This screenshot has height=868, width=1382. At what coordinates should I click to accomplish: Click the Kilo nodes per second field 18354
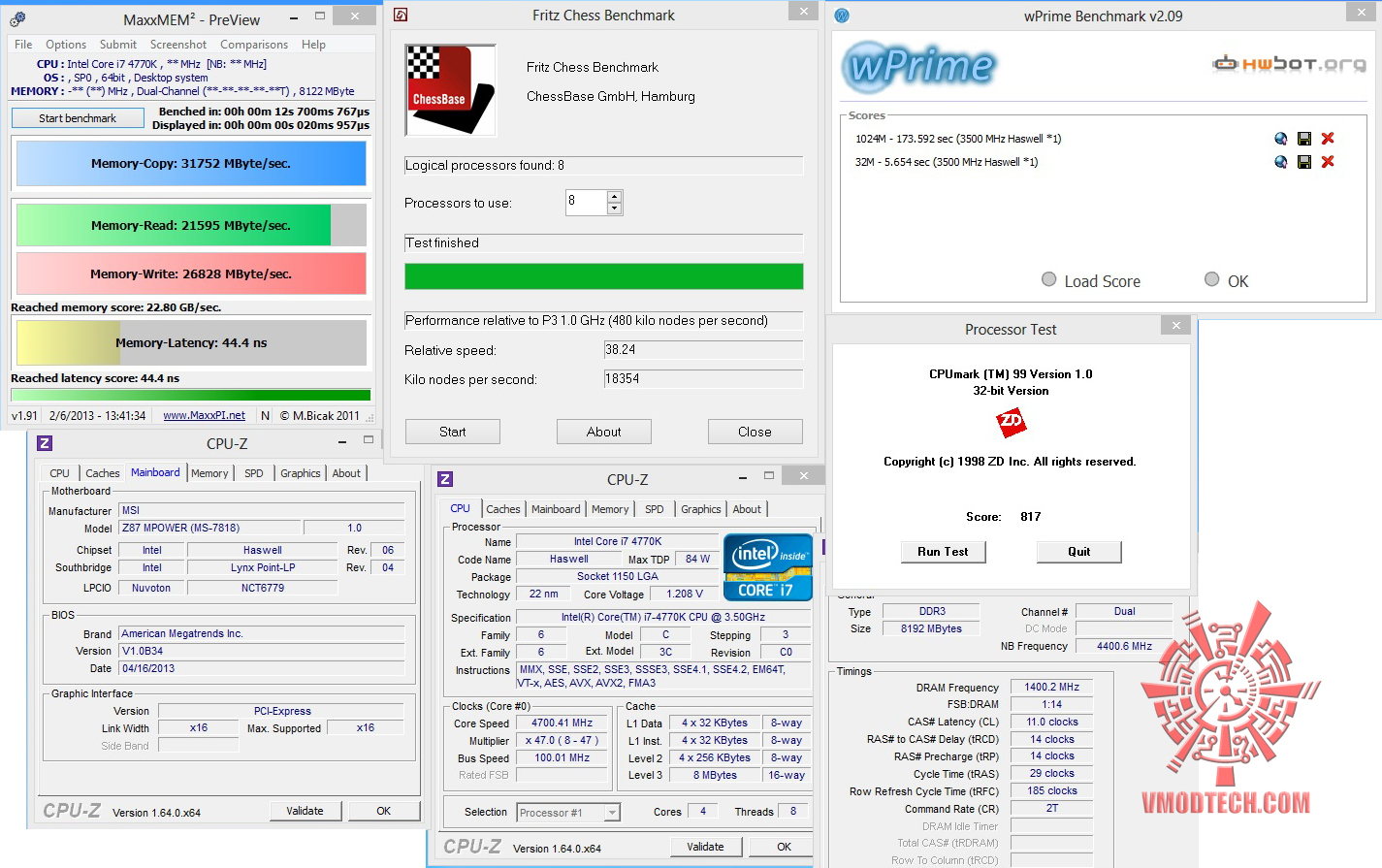pyautogui.click(x=703, y=379)
